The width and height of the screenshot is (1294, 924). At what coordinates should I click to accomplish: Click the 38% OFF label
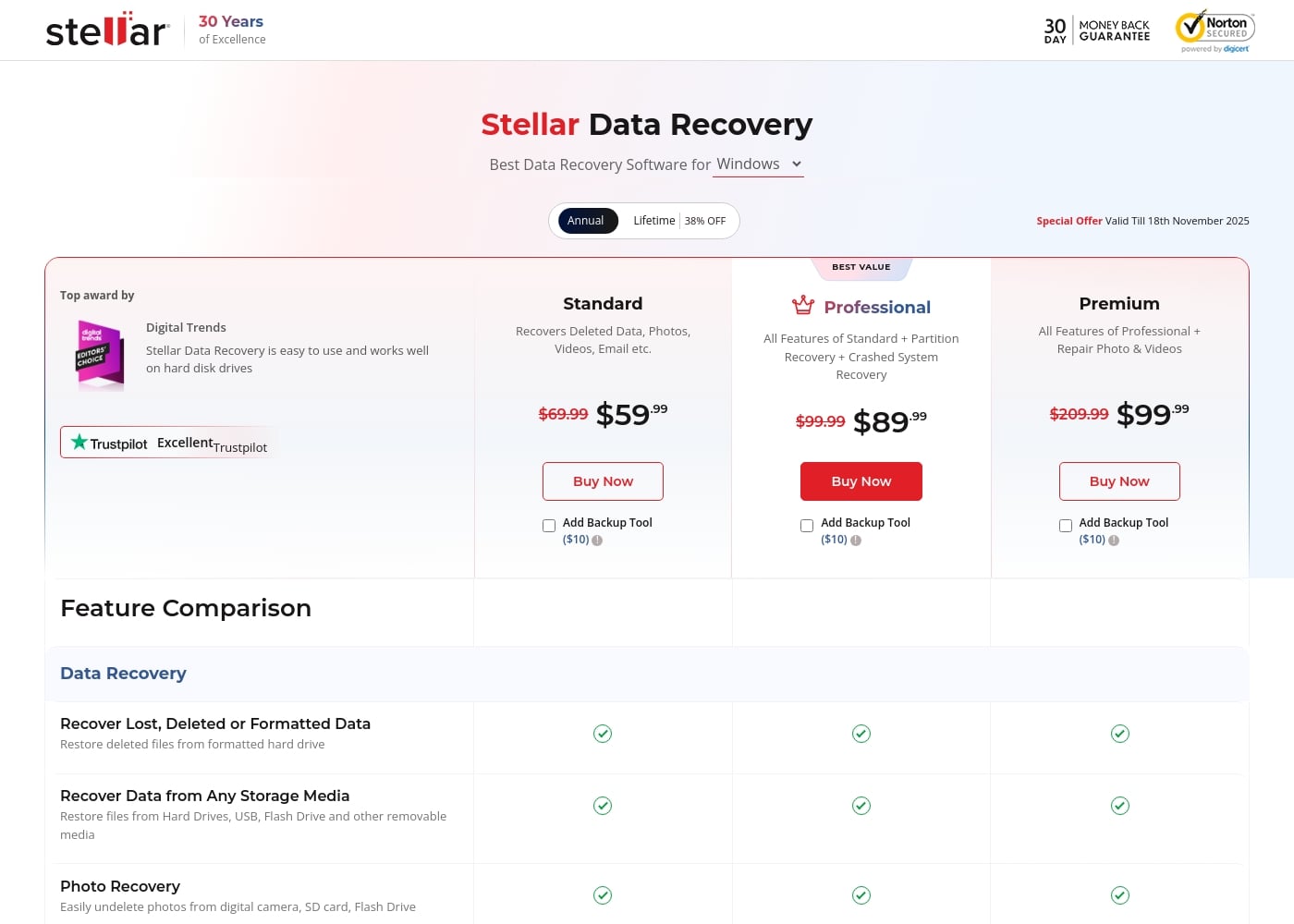[705, 221]
